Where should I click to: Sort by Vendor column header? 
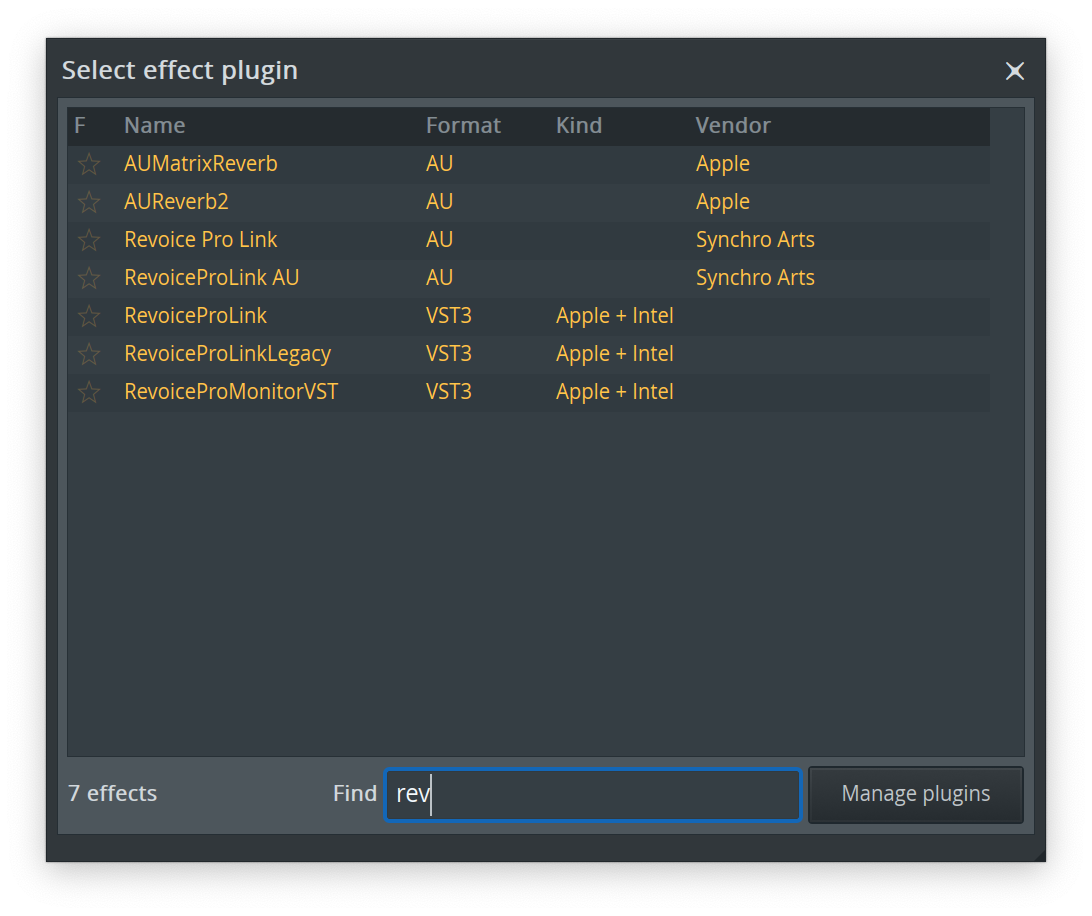coord(733,126)
